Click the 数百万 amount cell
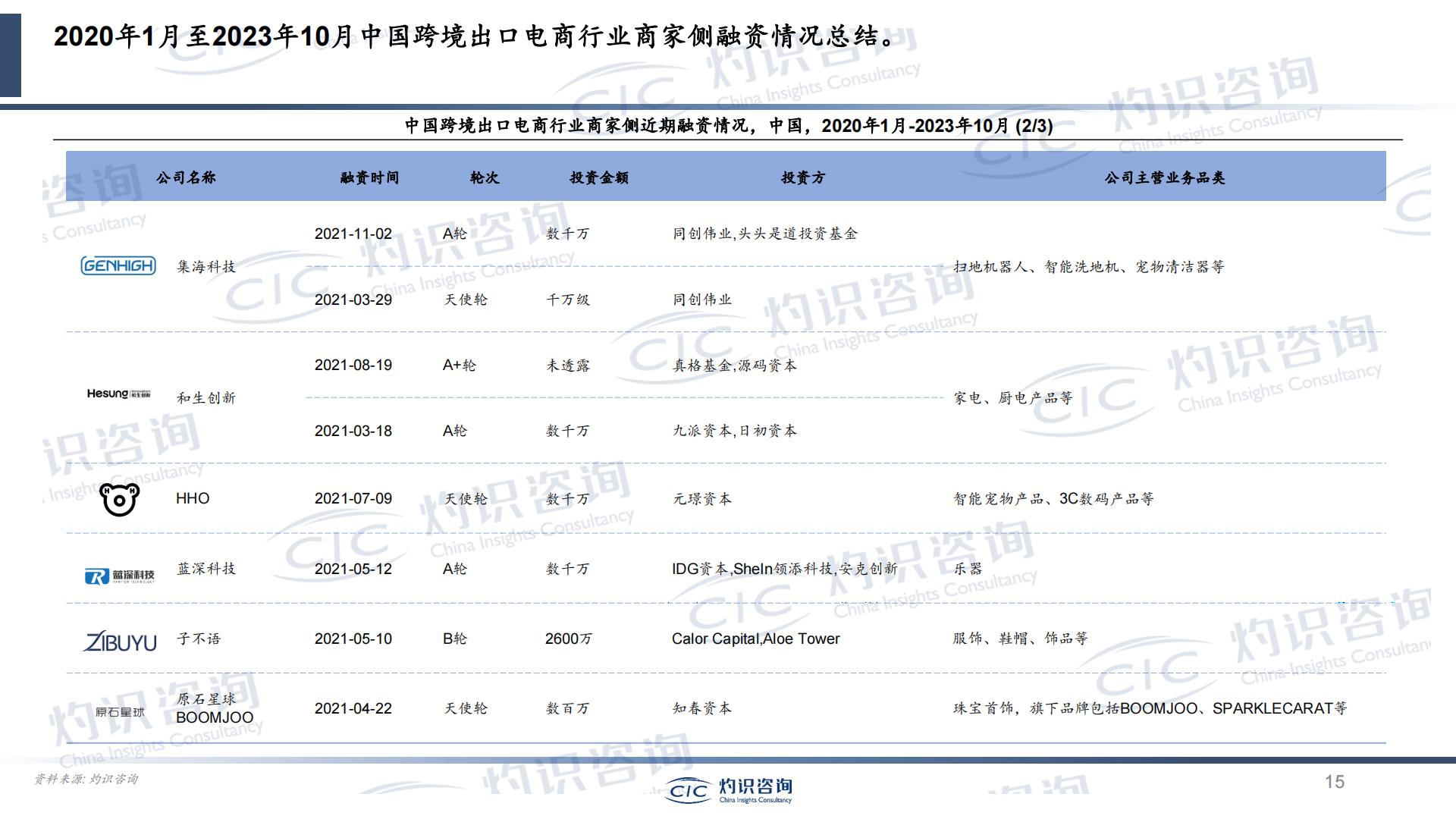Screen dimensions: 1456x819 pyautogui.click(x=568, y=708)
